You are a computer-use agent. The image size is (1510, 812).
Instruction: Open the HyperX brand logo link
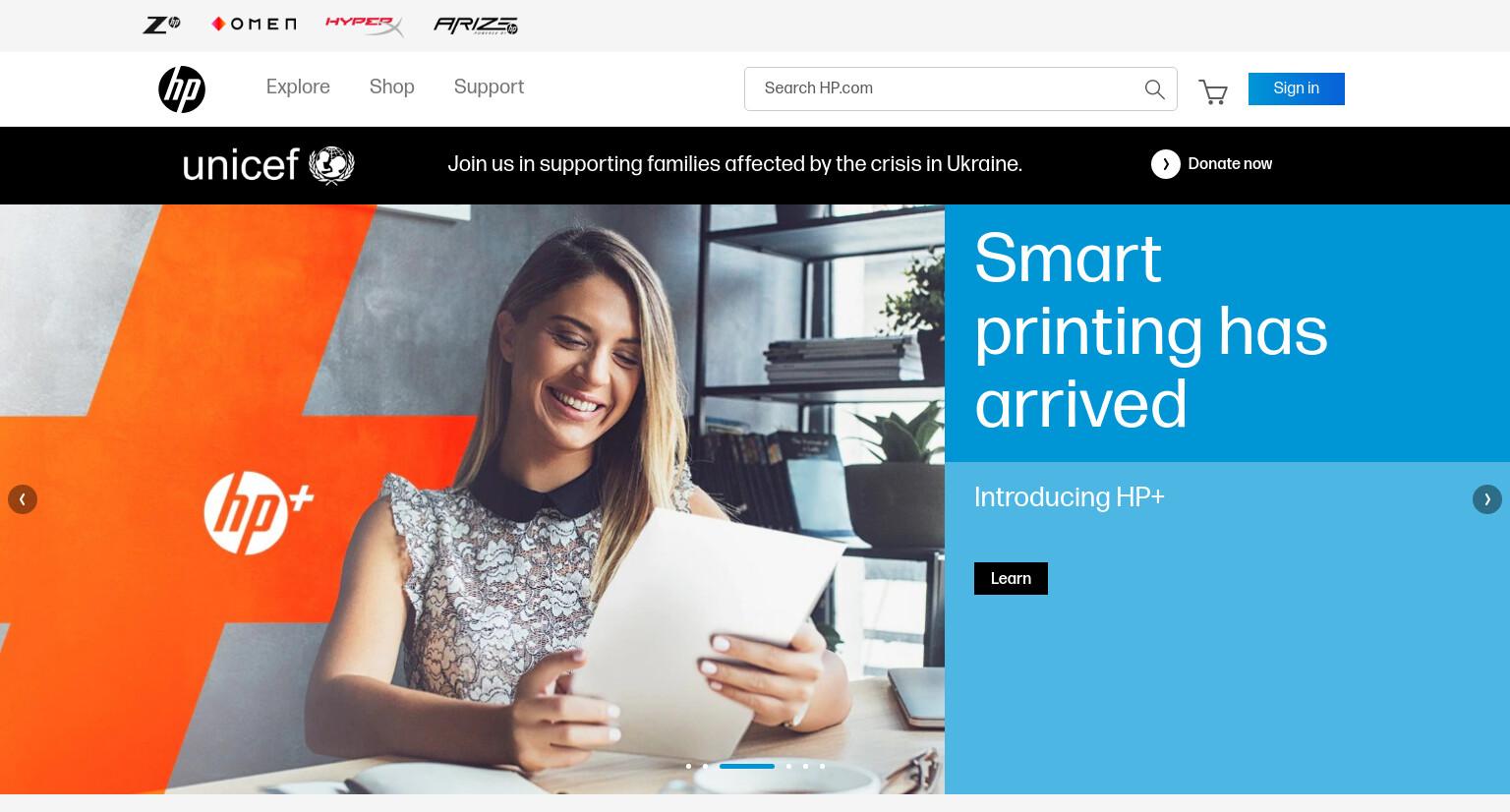[365, 25]
